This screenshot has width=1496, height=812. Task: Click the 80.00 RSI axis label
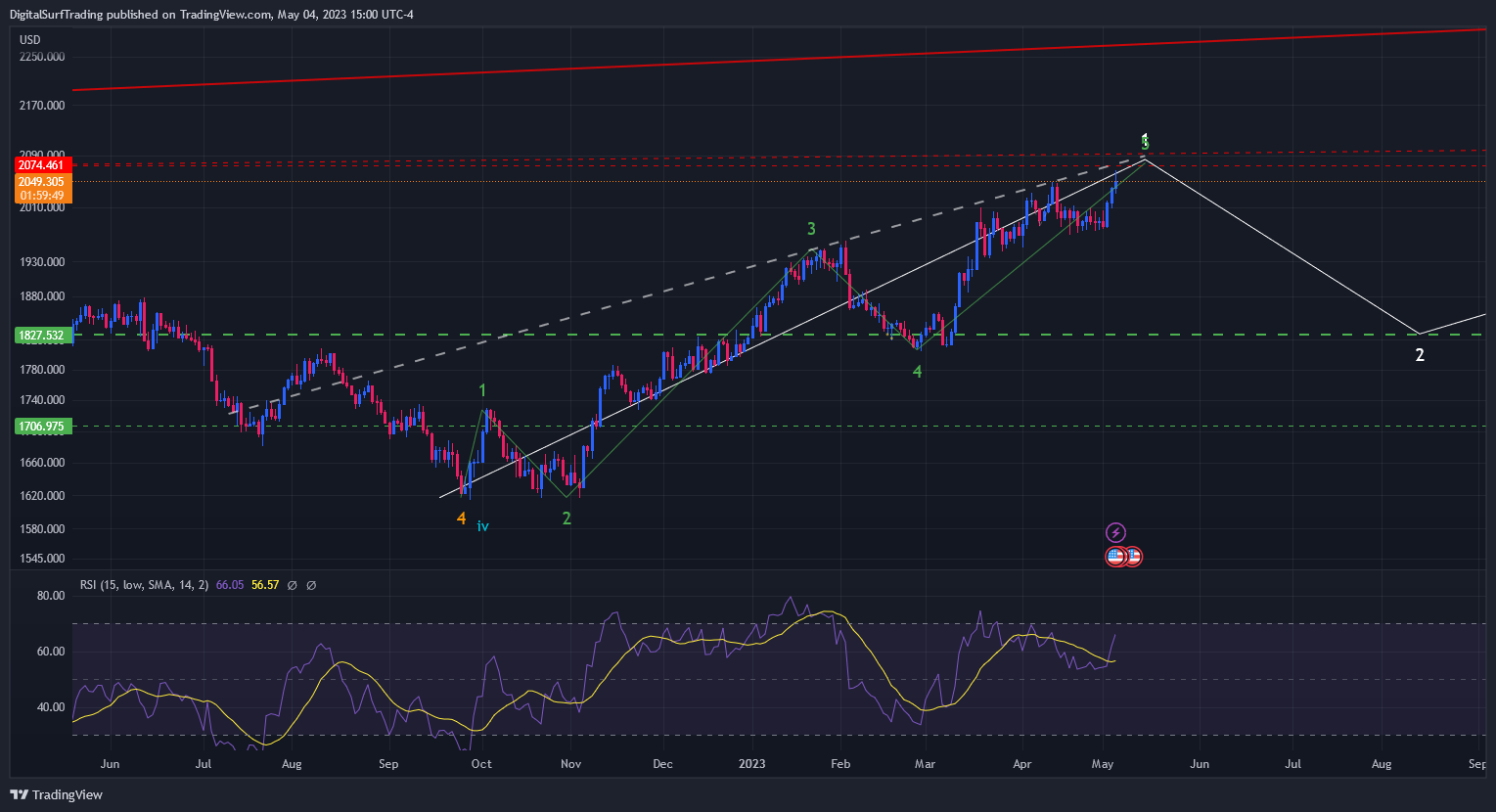(x=51, y=596)
